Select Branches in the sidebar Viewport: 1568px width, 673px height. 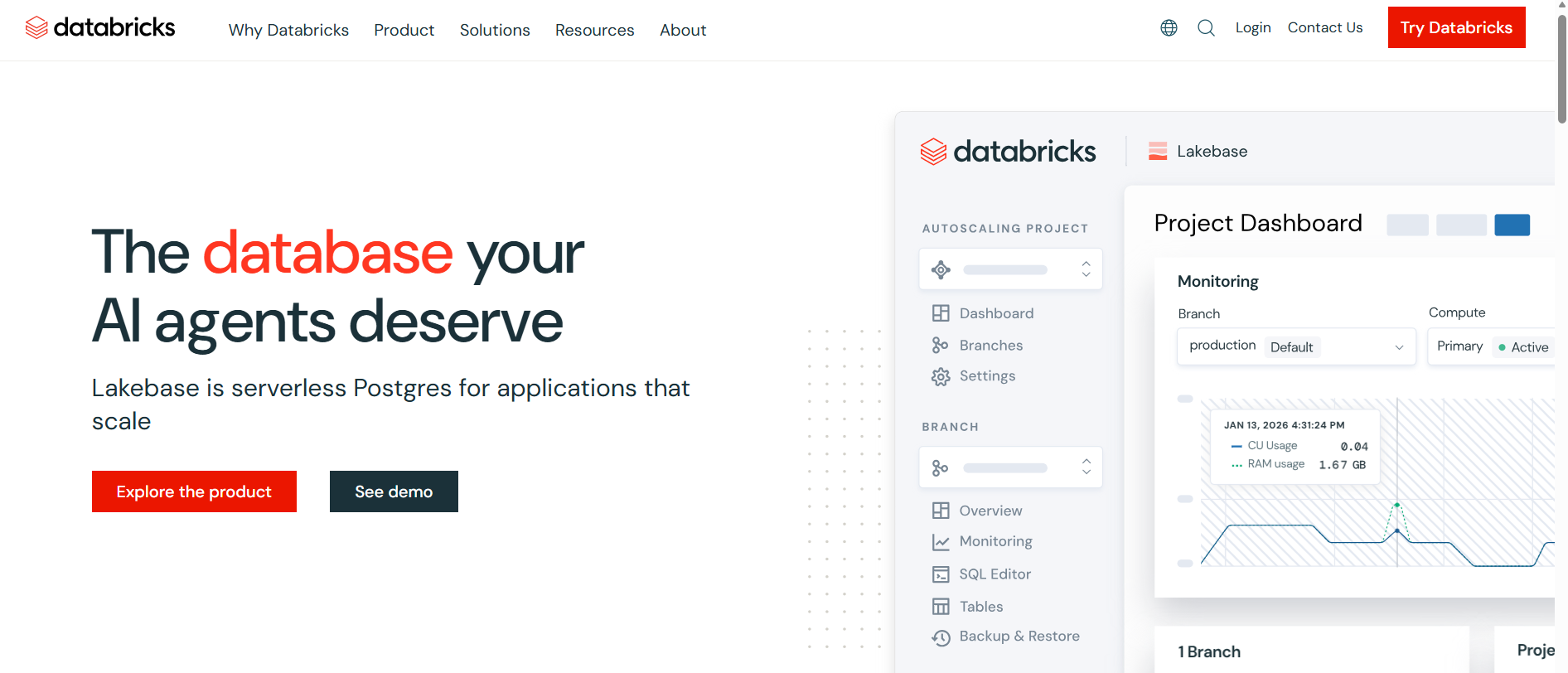[x=990, y=345]
